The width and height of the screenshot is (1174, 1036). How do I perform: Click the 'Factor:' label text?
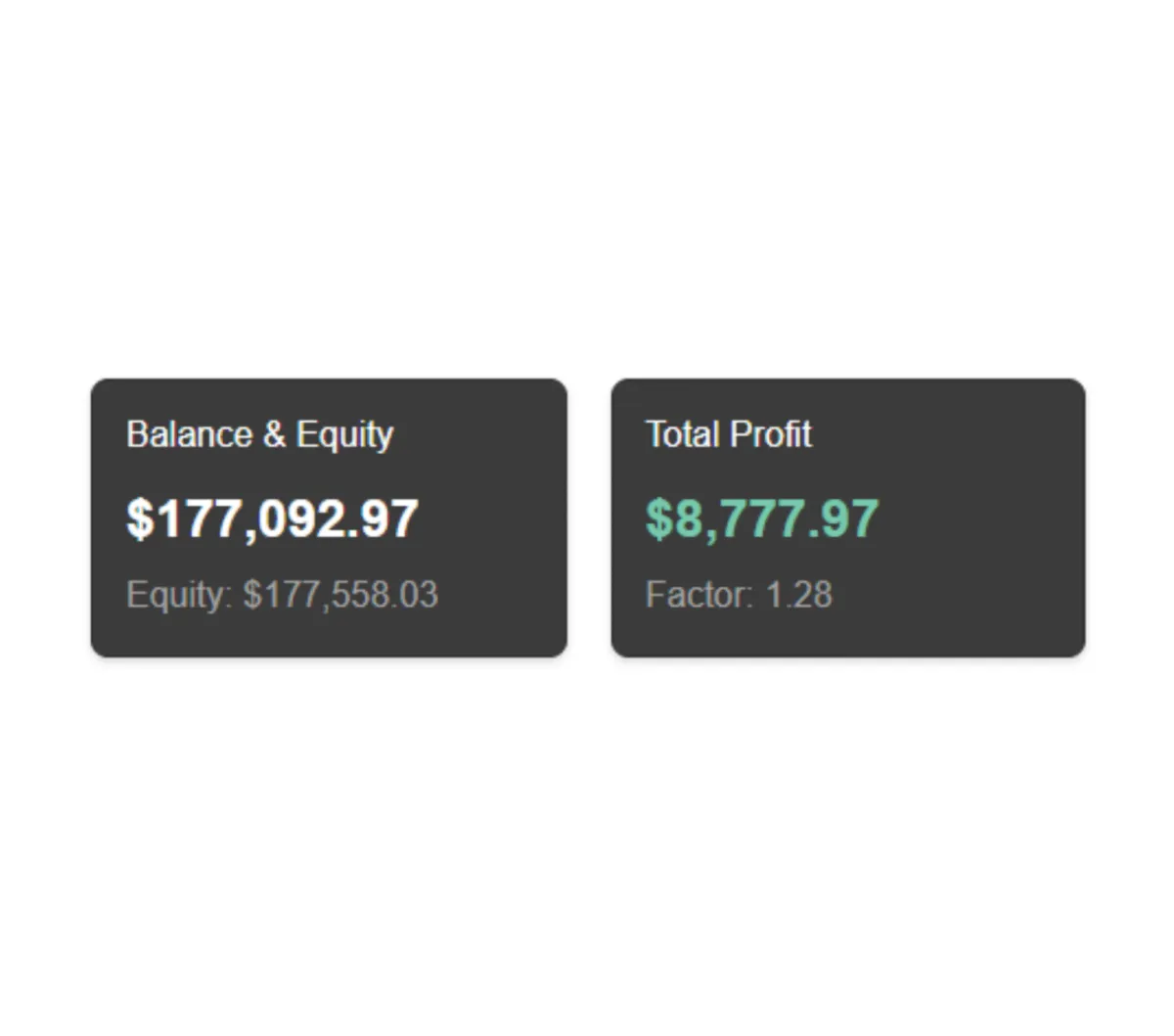699,595
